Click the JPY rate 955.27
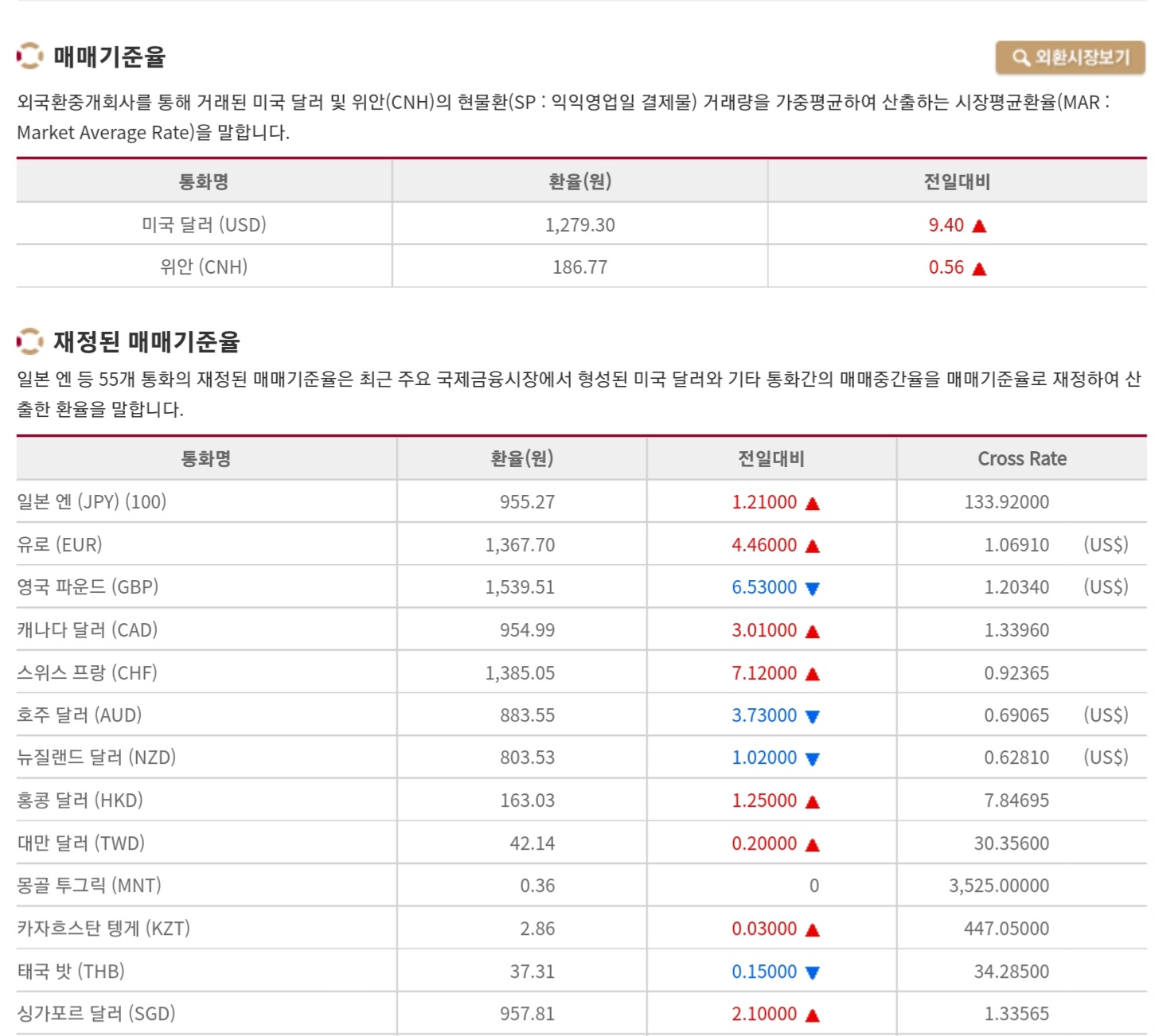Screen dimensions: 1155x1036 point(527,502)
